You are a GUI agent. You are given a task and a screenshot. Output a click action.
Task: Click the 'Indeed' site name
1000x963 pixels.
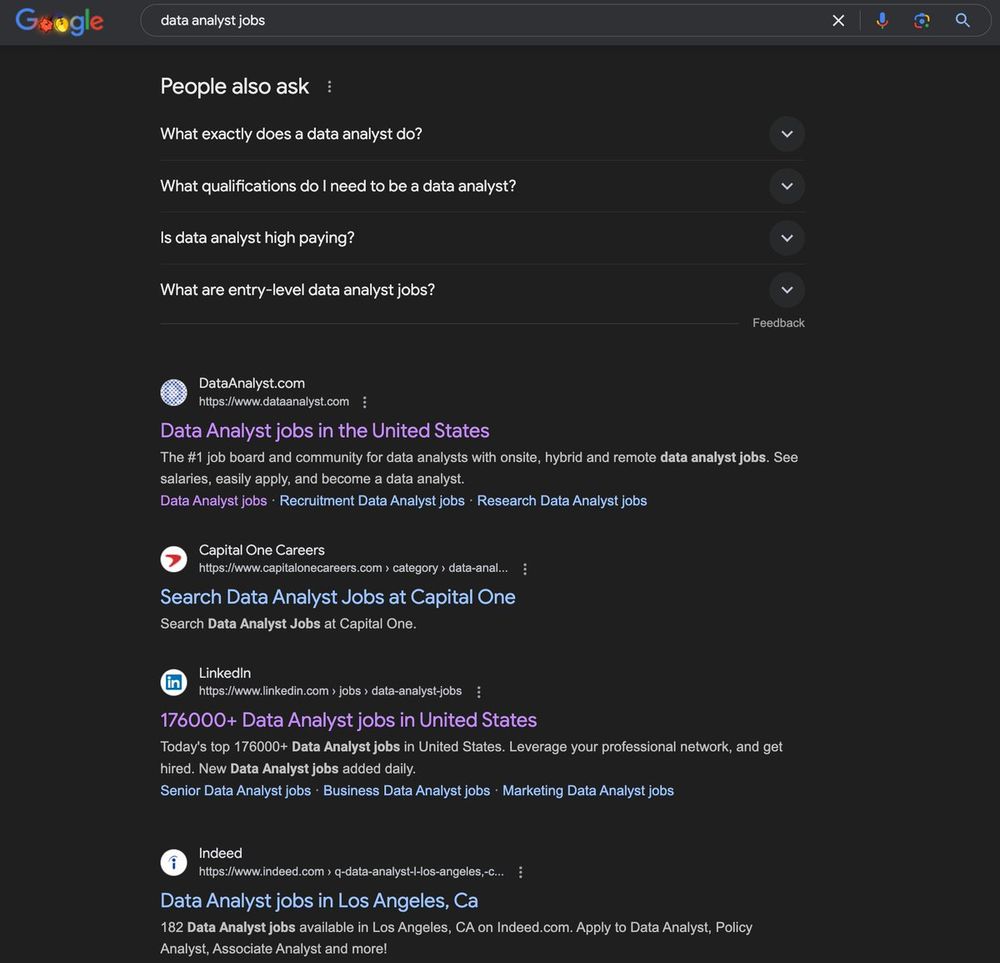tap(220, 853)
